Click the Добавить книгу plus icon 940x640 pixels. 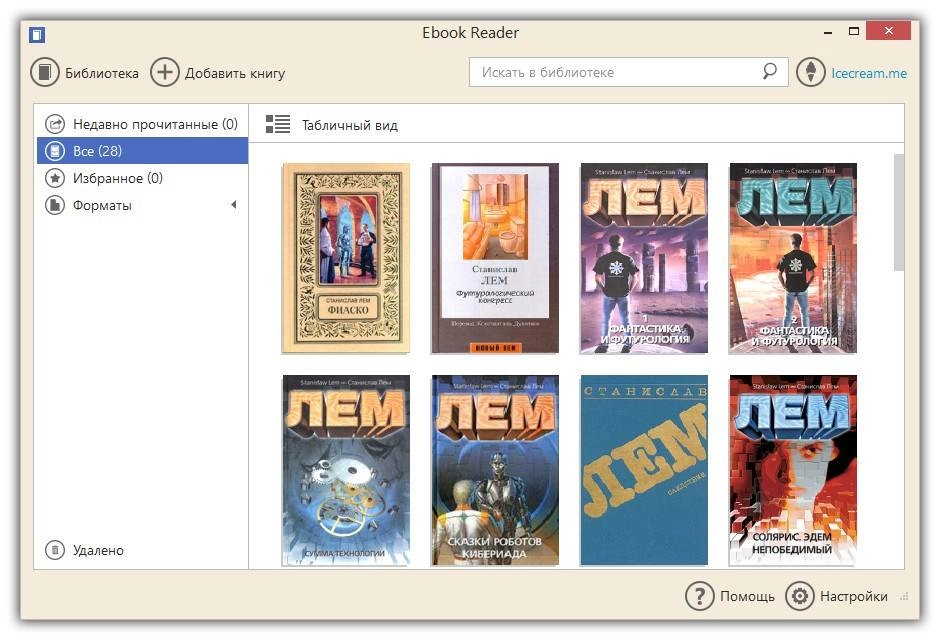click(x=164, y=73)
